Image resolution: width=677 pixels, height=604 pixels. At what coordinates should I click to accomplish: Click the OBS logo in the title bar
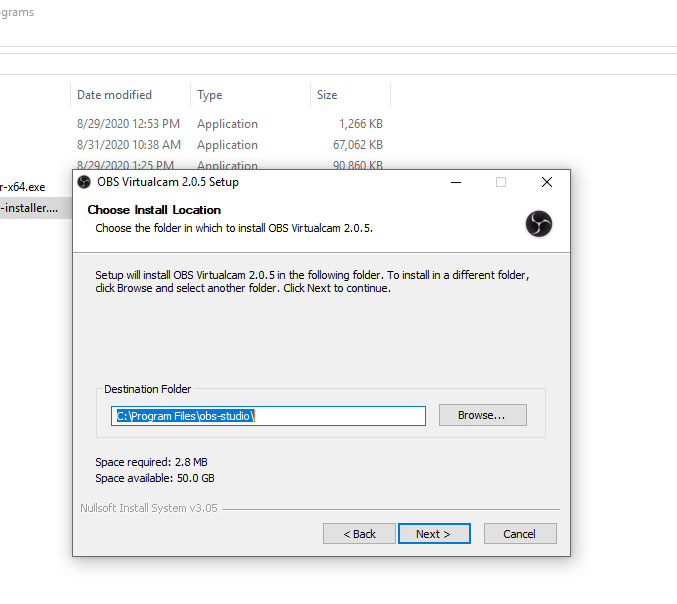click(x=84, y=182)
